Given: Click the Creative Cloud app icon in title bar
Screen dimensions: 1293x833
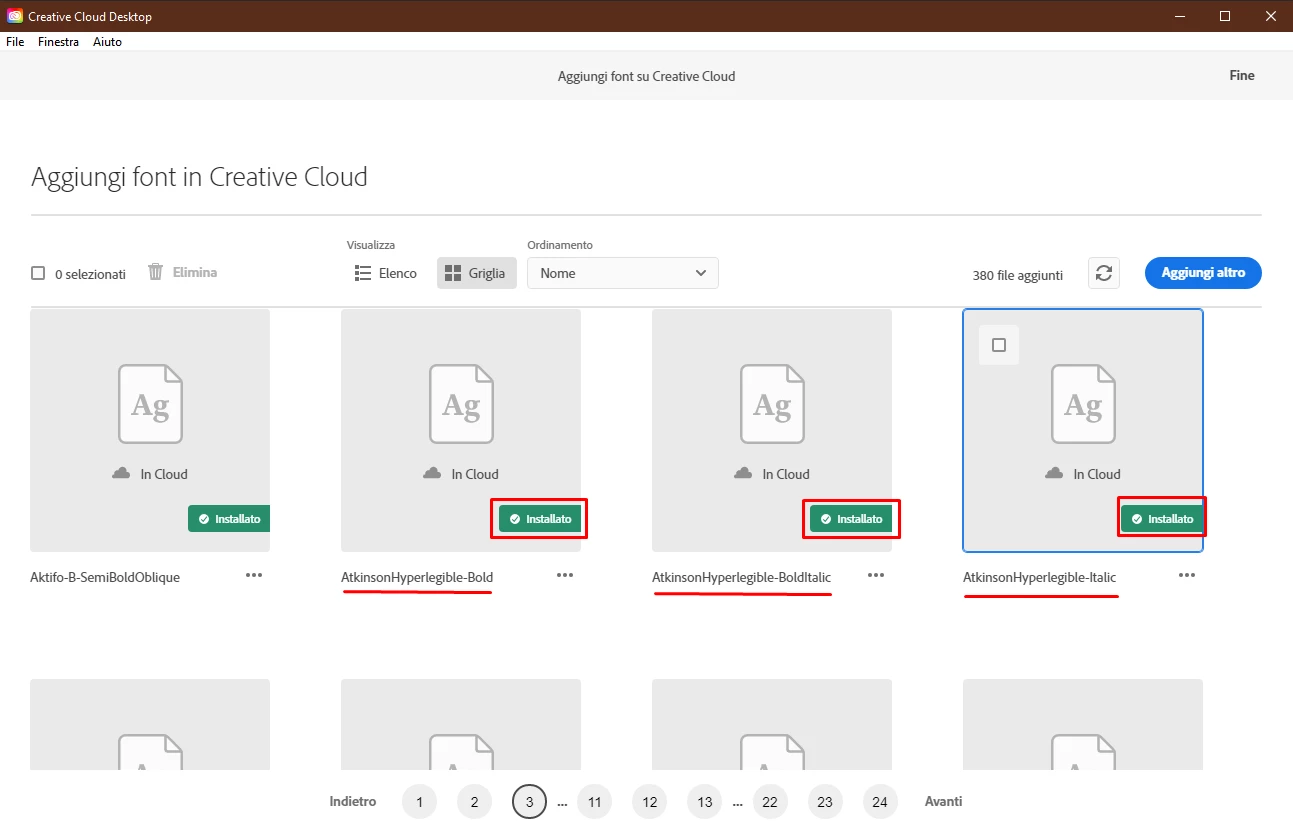Looking at the screenshot, I should [x=15, y=16].
